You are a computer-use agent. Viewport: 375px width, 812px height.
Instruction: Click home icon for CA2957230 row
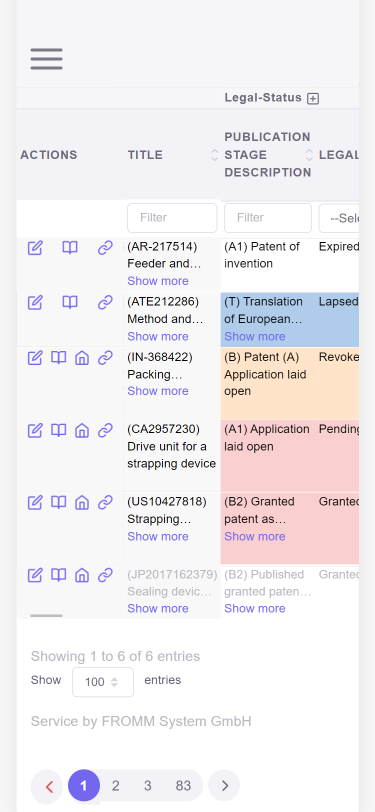tap(82, 430)
